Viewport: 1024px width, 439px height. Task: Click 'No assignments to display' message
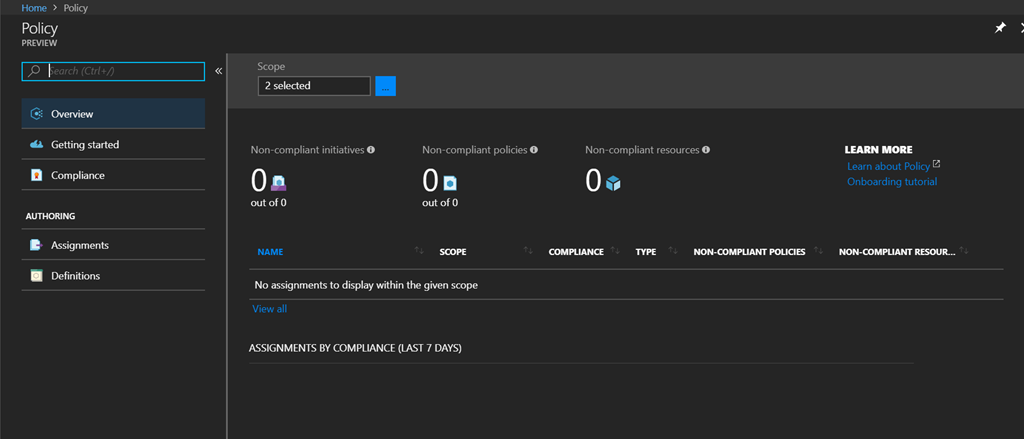(366, 285)
